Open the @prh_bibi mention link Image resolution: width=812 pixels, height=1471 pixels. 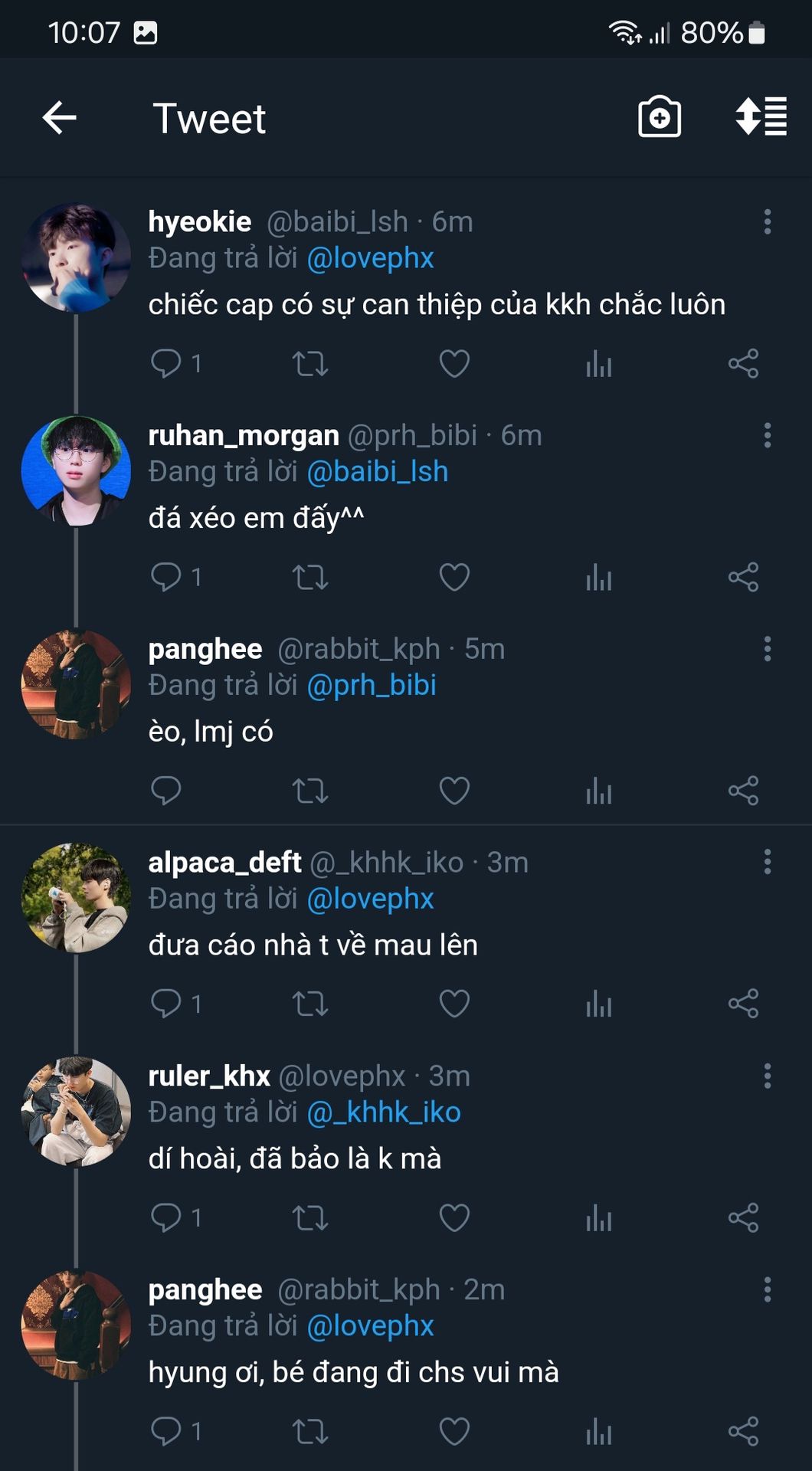coord(372,685)
